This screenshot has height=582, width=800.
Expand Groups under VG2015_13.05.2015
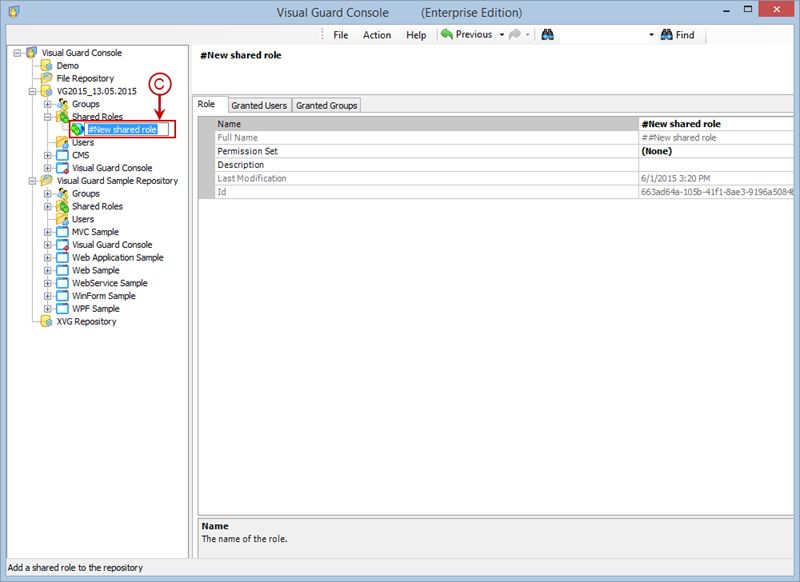tap(47, 104)
